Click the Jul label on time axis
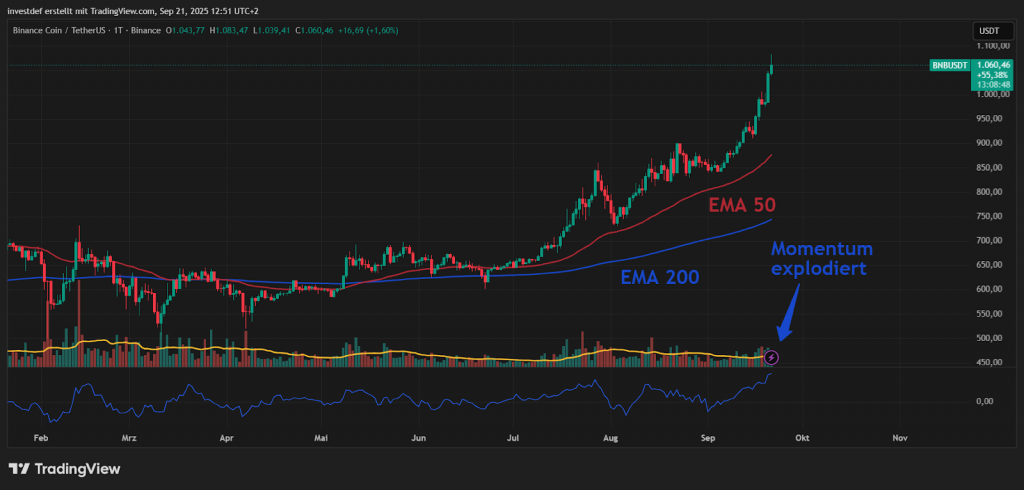 coord(514,438)
